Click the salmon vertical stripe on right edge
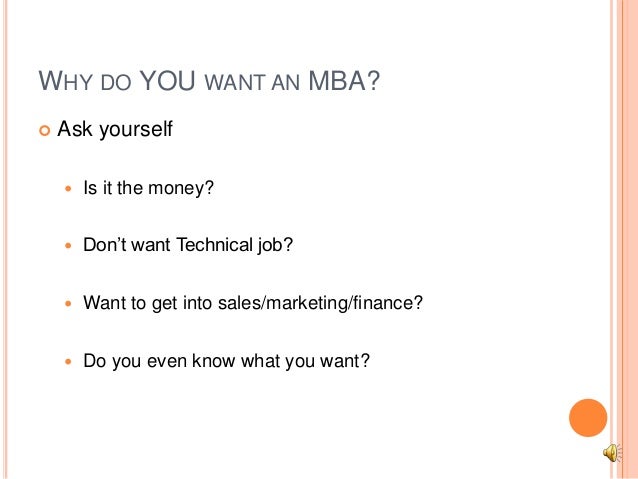 tap(627, 239)
